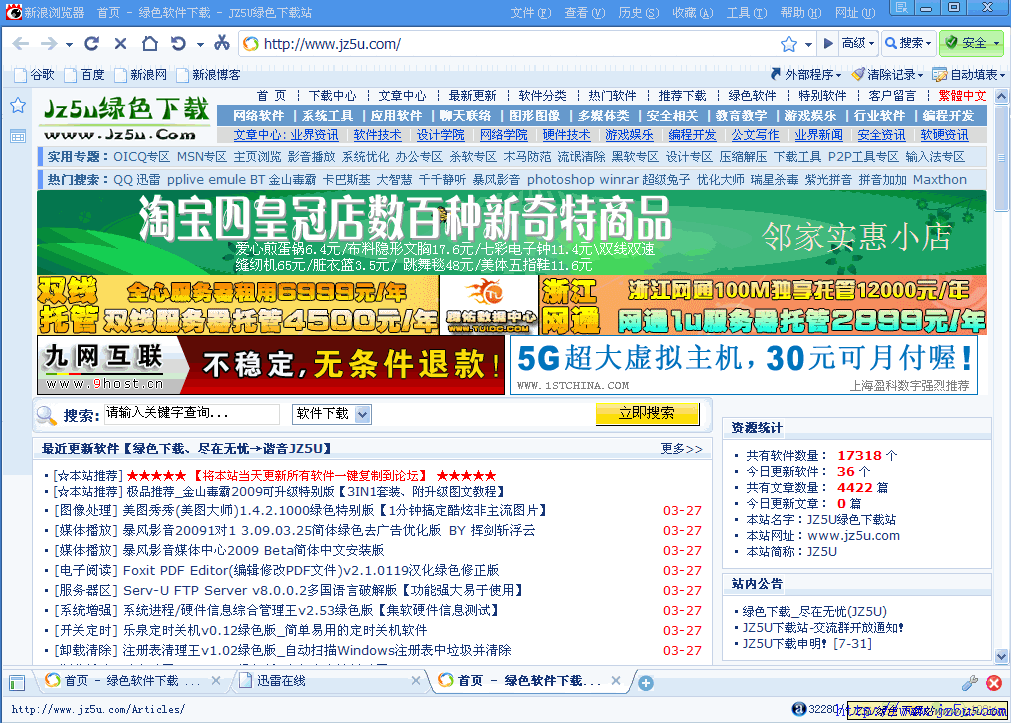Open the back/forward history dropdown arrow

tap(70, 45)
